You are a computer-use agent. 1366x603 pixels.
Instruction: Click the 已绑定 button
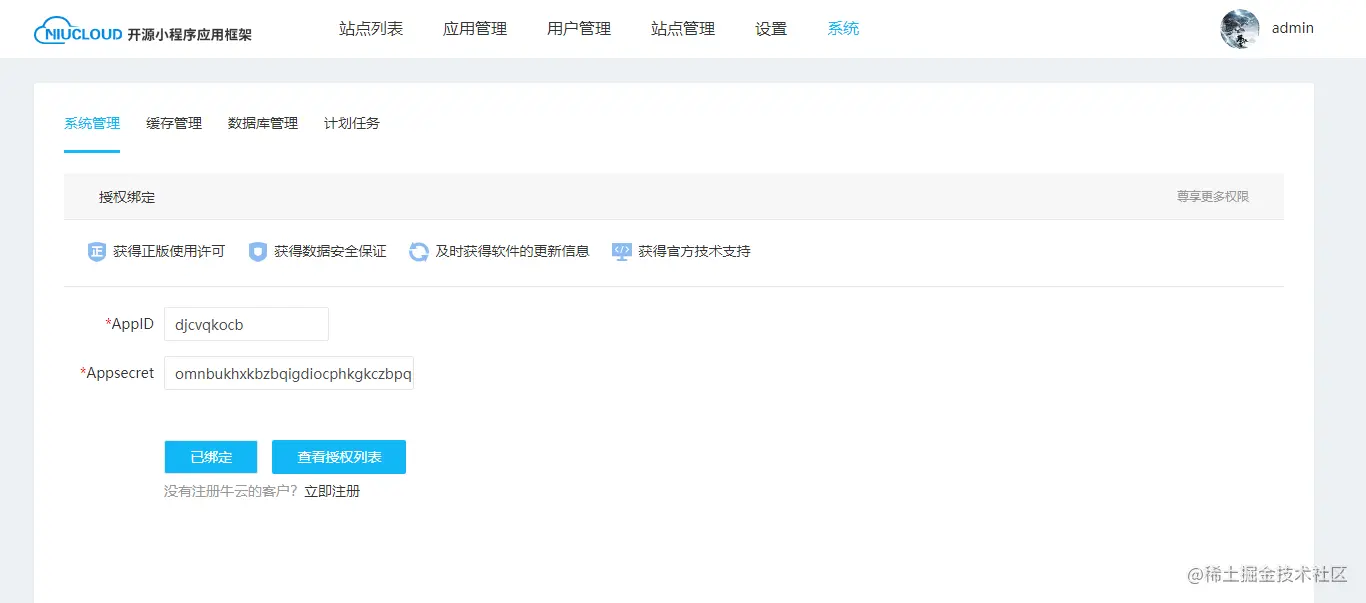pyautogui.click(x=210, y=457)
